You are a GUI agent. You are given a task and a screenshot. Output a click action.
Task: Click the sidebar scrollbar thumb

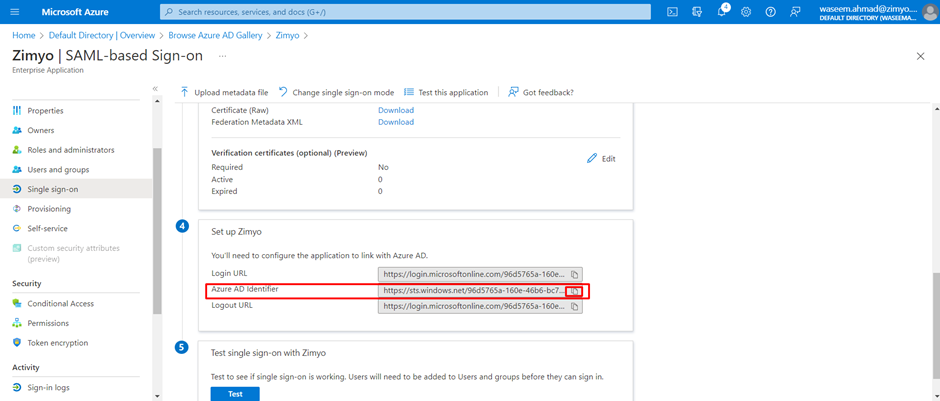(157, 231)
